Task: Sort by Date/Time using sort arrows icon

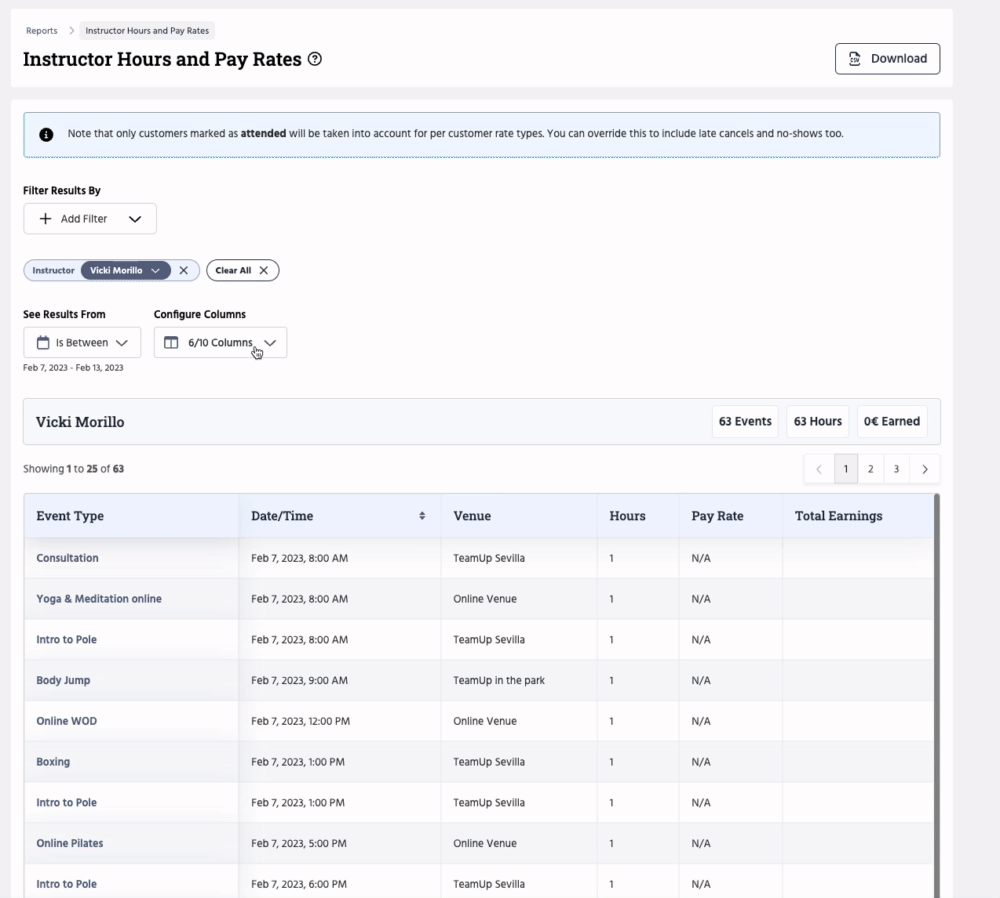Action: [x=422, y=516]
